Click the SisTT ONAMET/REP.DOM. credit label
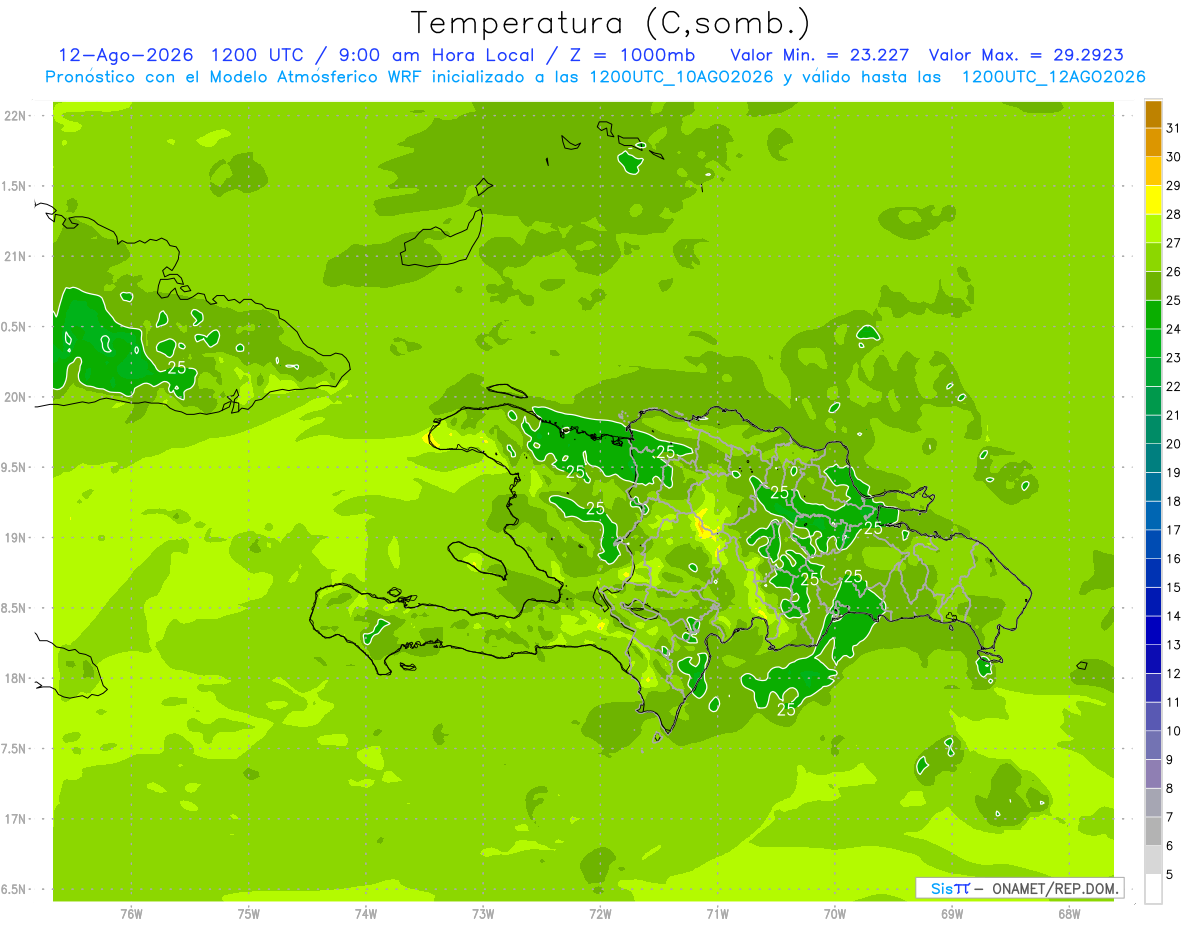1200x927 pixels. pyautogui.click(x=1019, y=888)
